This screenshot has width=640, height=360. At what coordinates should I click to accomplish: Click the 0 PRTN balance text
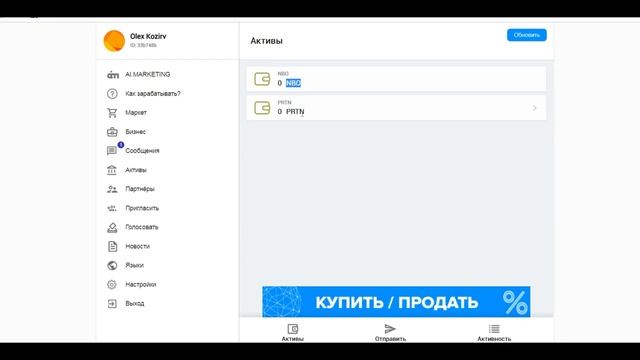pyautogui.click(x=291, y=112)
